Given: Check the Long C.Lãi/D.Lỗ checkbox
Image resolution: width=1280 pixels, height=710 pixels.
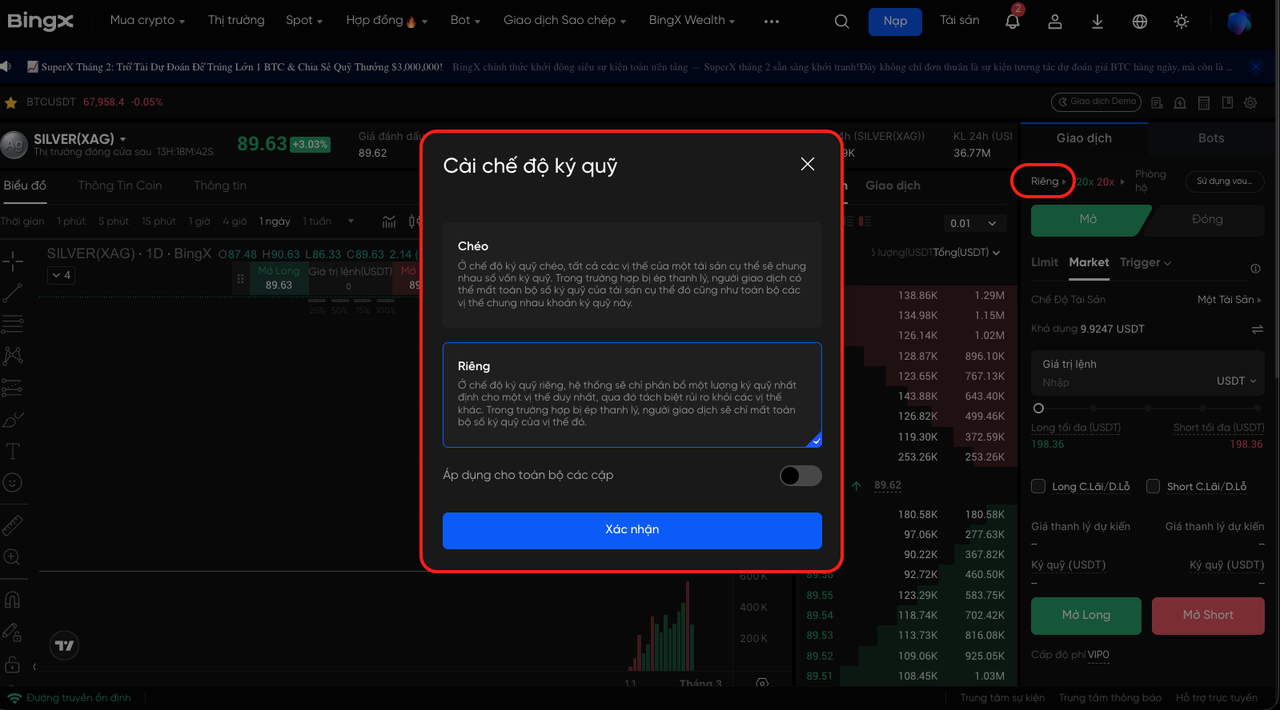Looking at the screenshot, I should click(x=1038, y=486).
